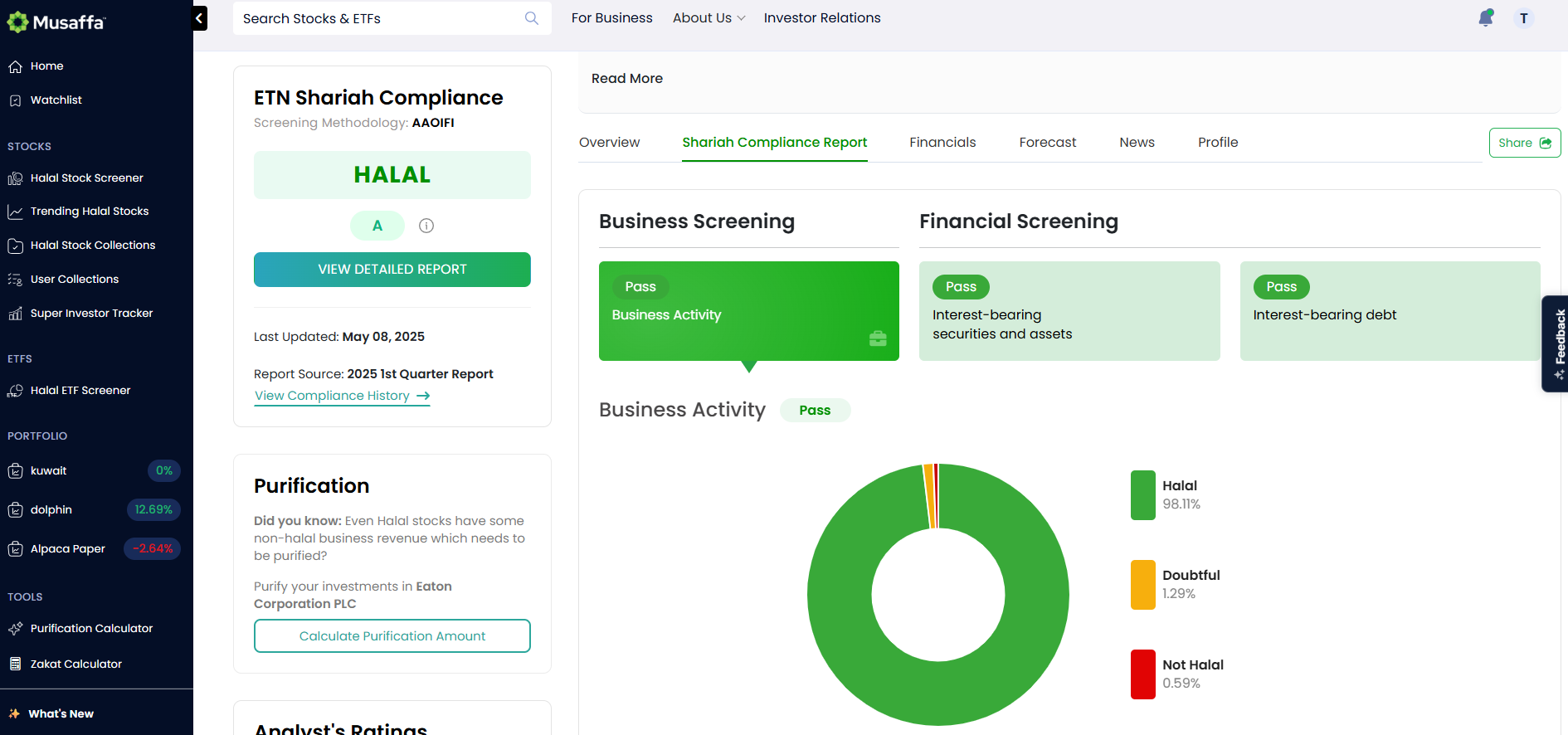Select the Interest-bearing debt card
This screenshot has width=1568, height=735.
pyautogui.click(x=1390, y=311)
